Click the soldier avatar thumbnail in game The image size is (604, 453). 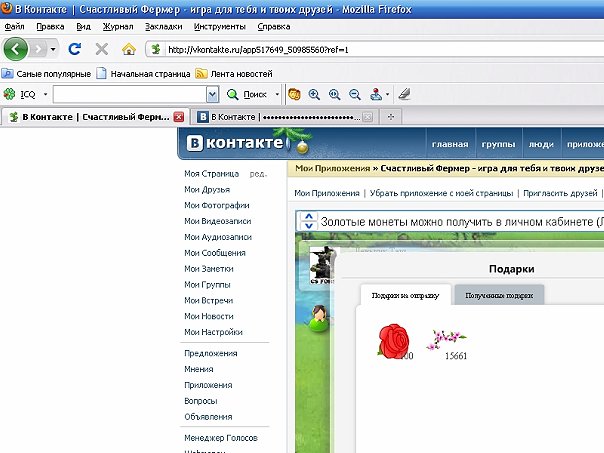point(322,266)
